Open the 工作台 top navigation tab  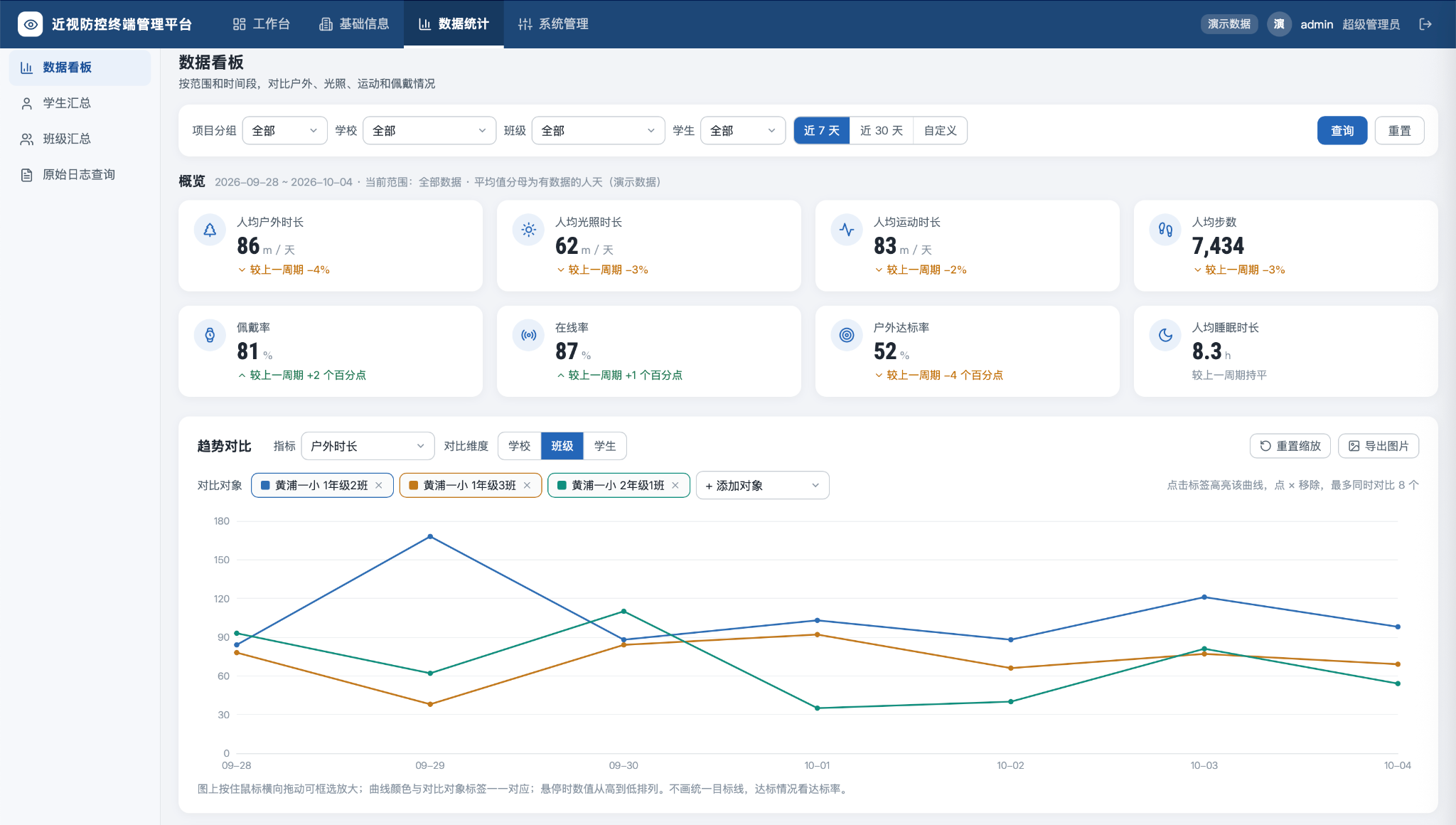(262, 24)
